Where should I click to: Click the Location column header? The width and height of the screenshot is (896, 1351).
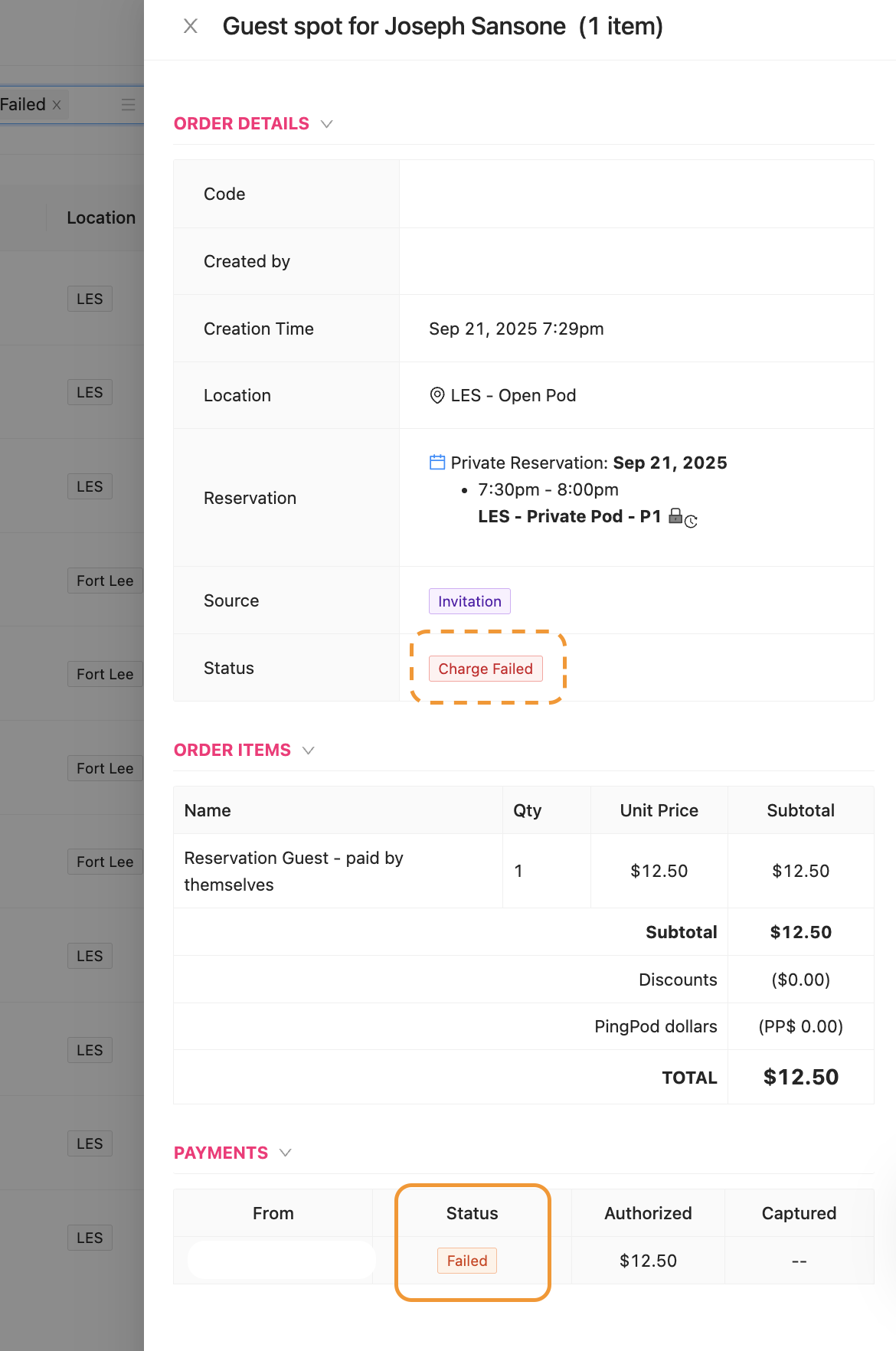tap(101, 218)
